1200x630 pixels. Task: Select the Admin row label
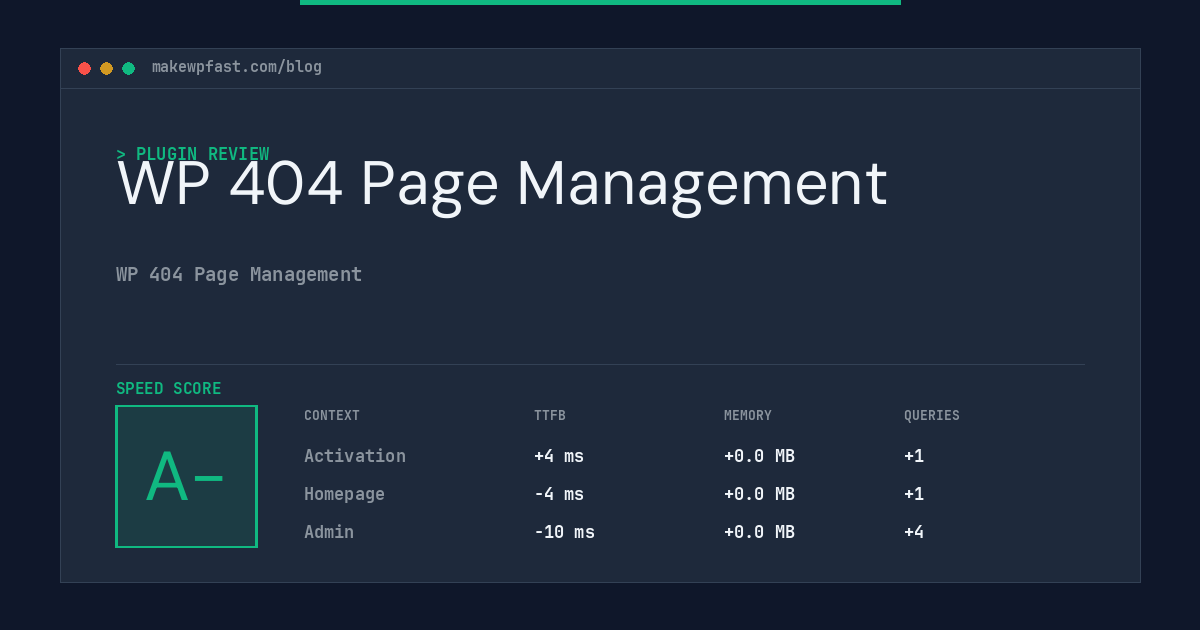coord(329,532)
